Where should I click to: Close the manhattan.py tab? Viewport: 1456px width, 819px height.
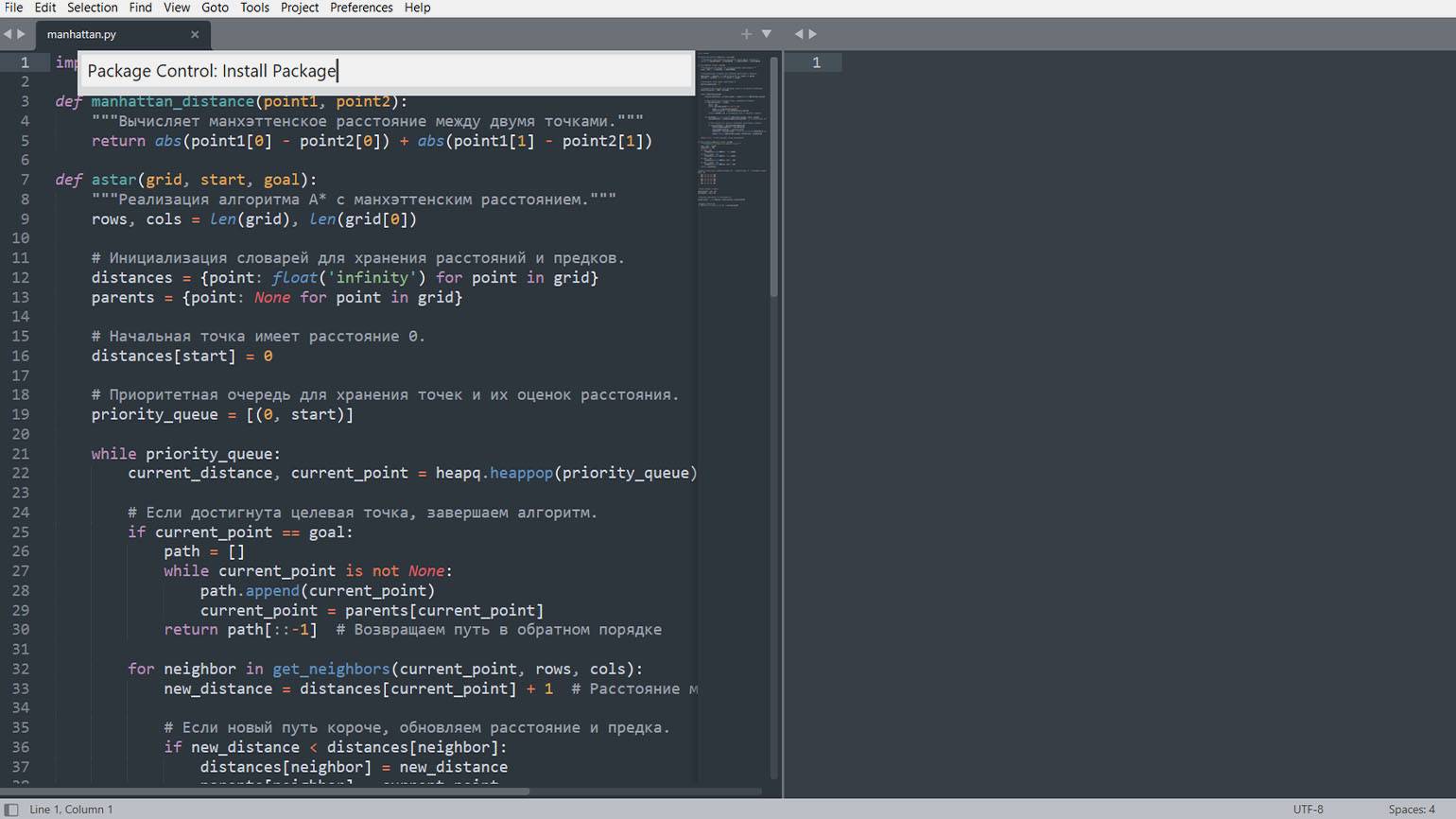[195, 34]
